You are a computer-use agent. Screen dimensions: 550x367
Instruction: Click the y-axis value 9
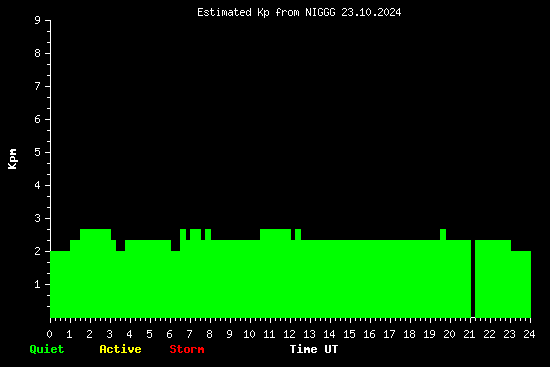pyautogui.click(x=37, y=20)
